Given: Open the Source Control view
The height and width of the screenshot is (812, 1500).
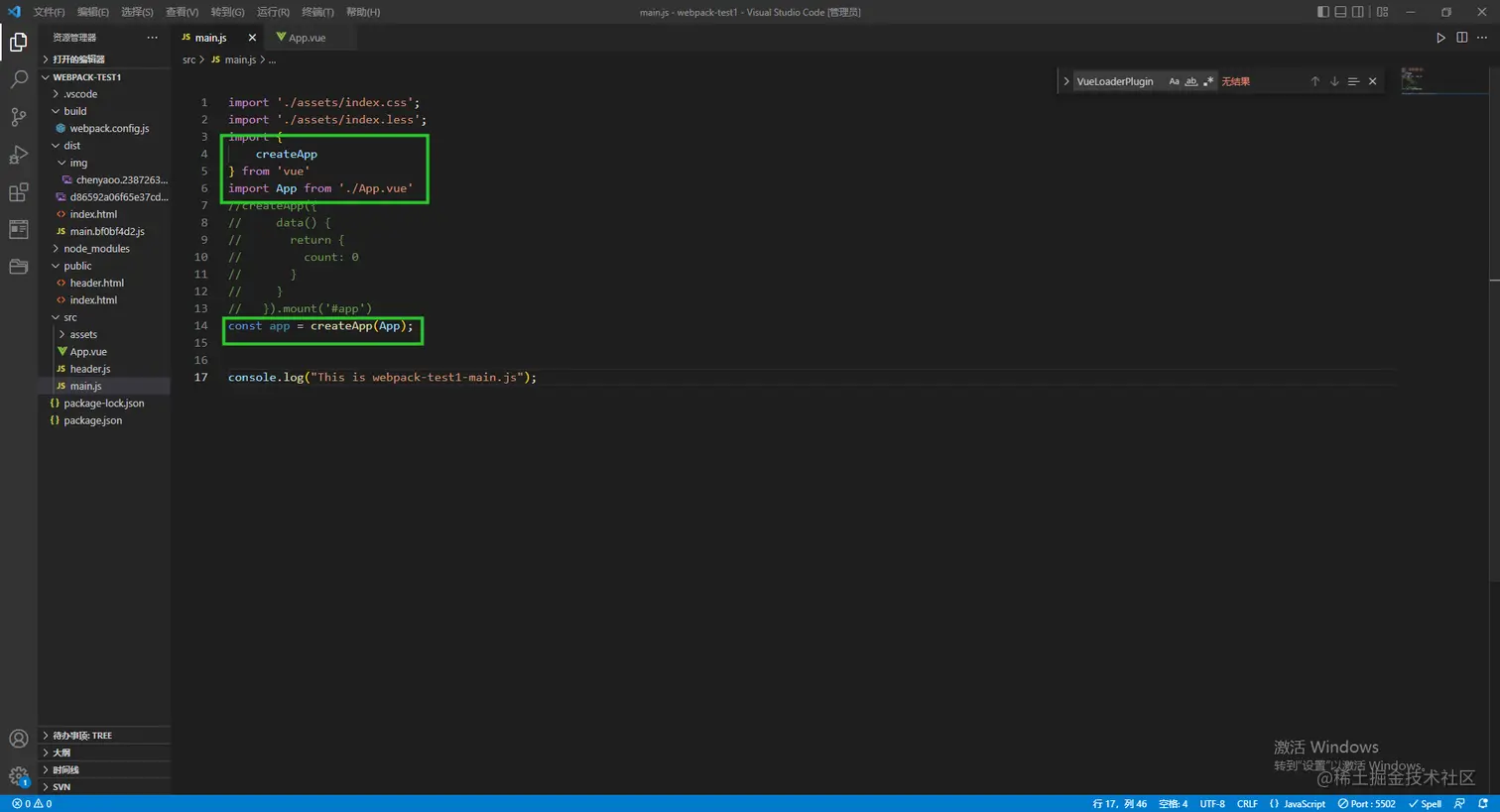Looking at the screenshot, I should click(x=18, y=117).
